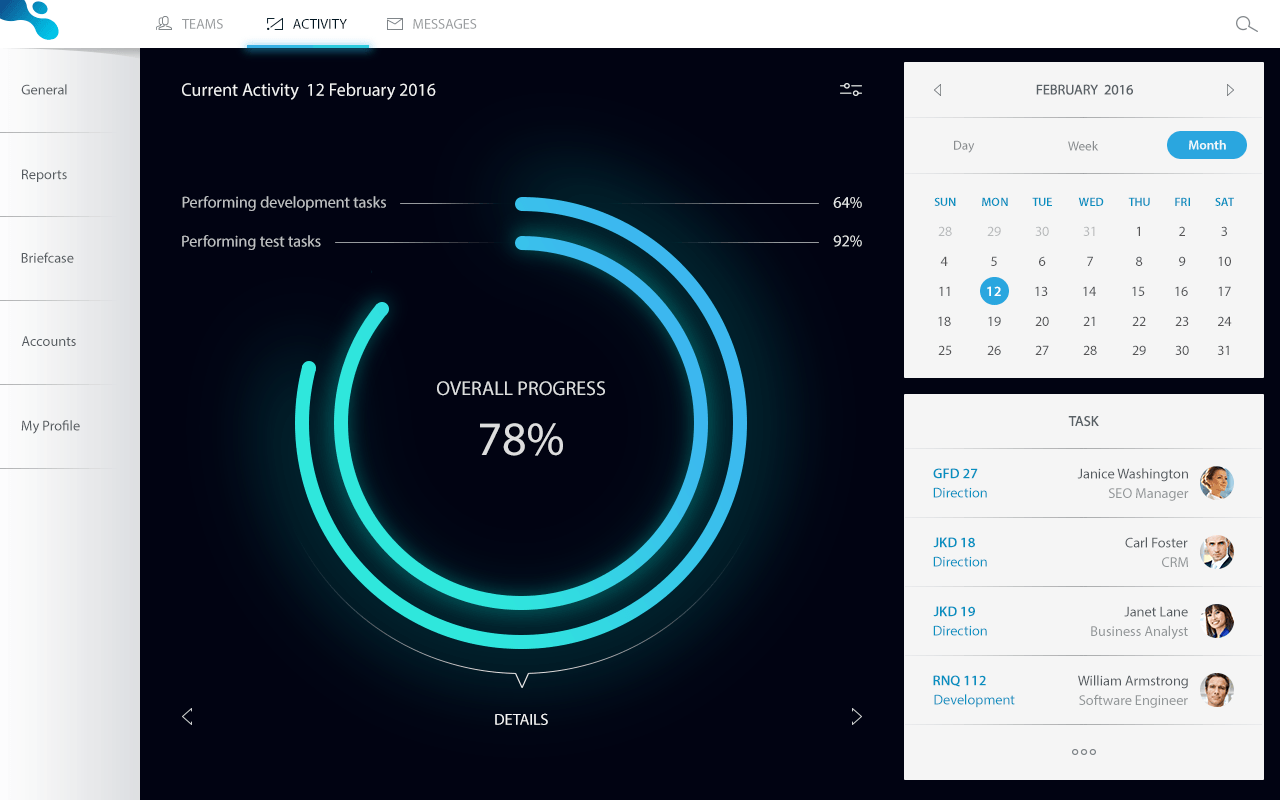The image size is (1280, 800).
Task: Expand the DETAILS section below chart
Action: point(521,719)
